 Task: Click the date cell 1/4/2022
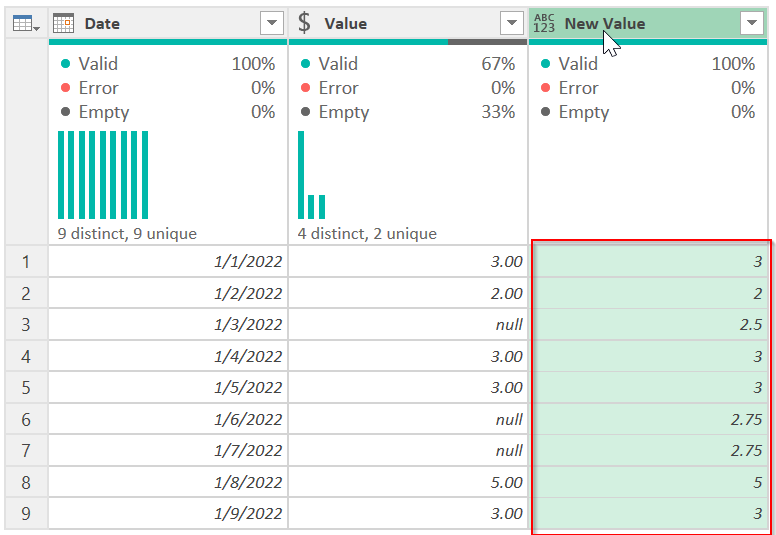[x=168, y=356]
